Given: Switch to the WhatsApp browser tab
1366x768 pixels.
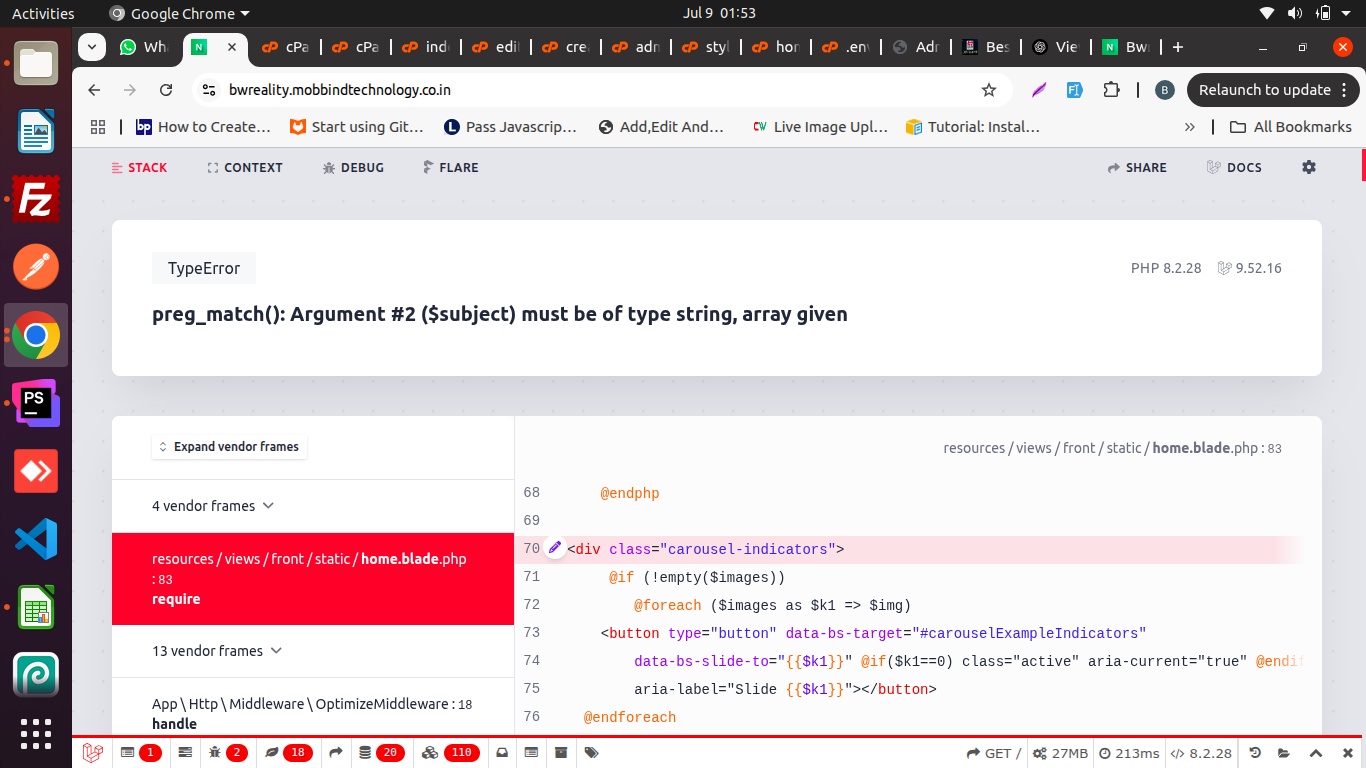Looking at the screenshot, I should coord(144,47).
